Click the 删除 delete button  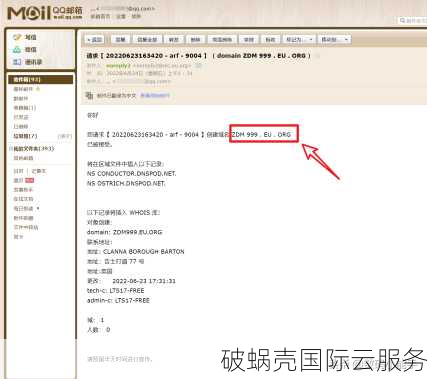195,40
